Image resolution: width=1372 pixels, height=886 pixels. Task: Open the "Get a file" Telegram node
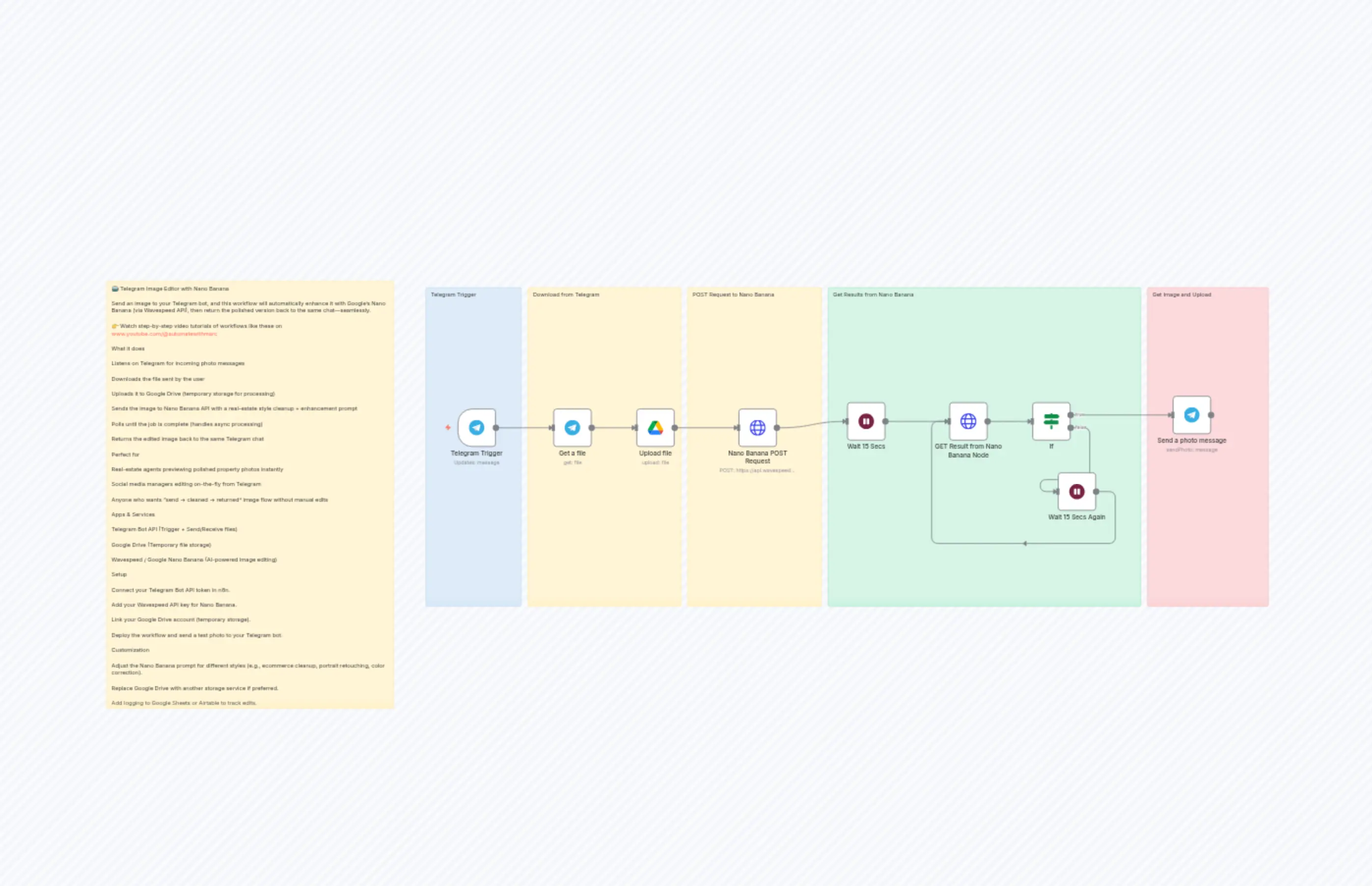click(573, 428)
